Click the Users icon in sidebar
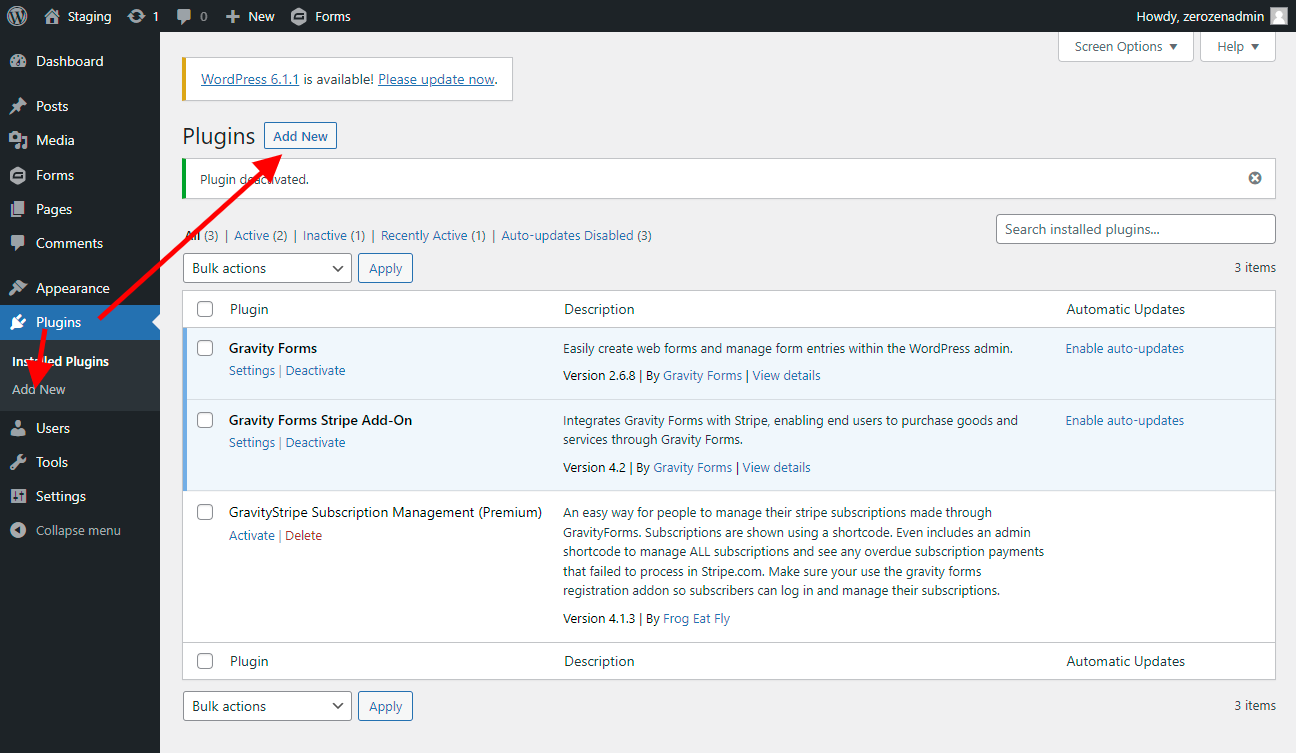Image resolution: width=1296 pixels, height=753 pixels. tap(18, 428)
